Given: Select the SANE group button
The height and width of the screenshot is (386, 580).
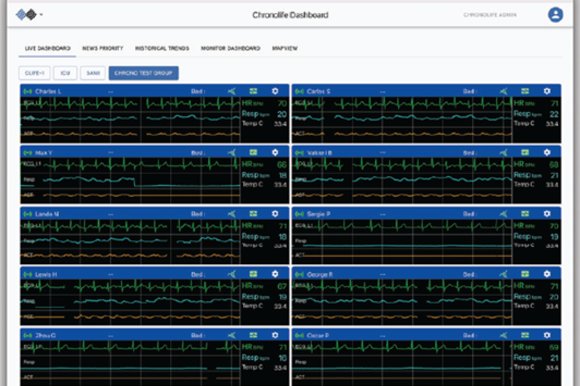Looking at the screenshot, I should click(x=93, y=73).
